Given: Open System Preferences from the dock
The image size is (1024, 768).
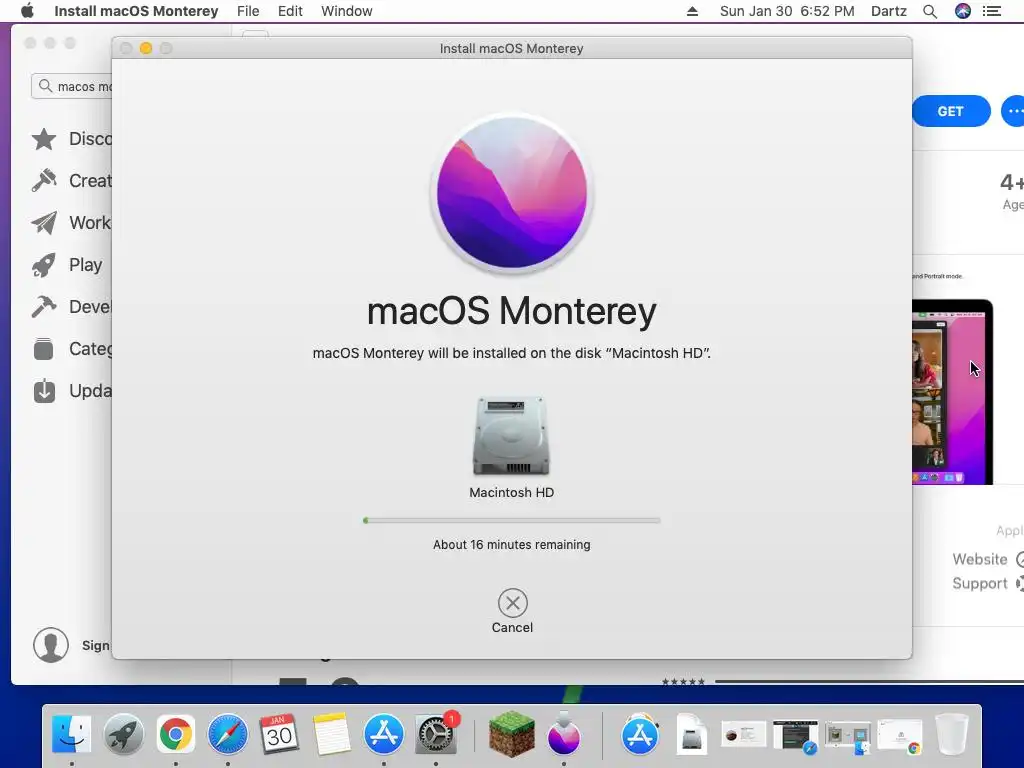Looking at the screenshot, I should (436, 735).
